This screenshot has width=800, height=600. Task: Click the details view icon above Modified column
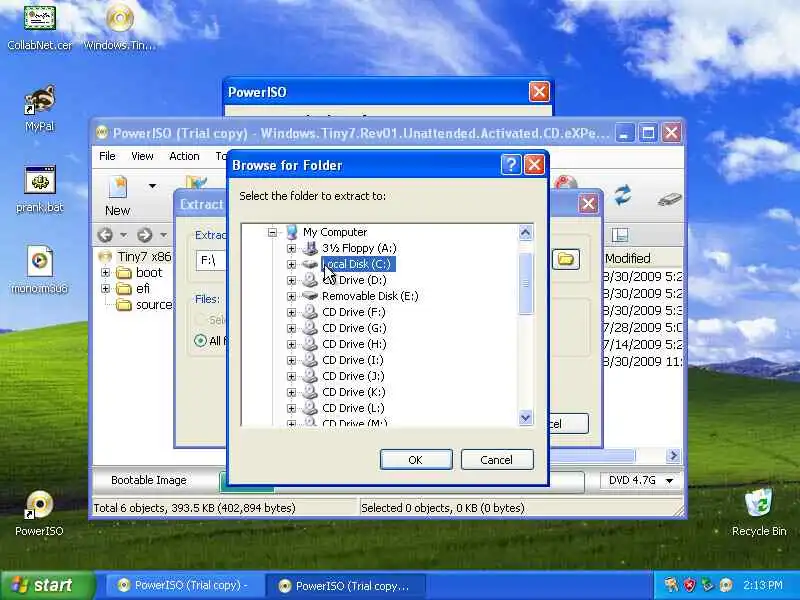(x=619, y=235)
